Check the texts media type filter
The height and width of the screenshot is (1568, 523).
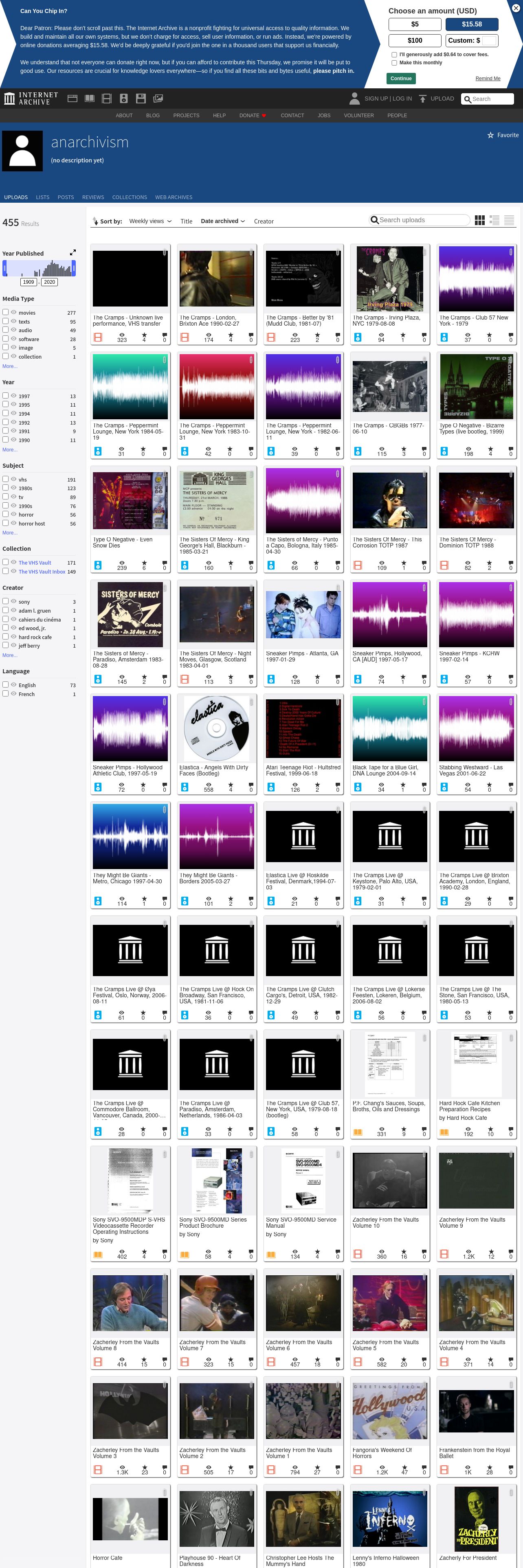click(5, 322)
